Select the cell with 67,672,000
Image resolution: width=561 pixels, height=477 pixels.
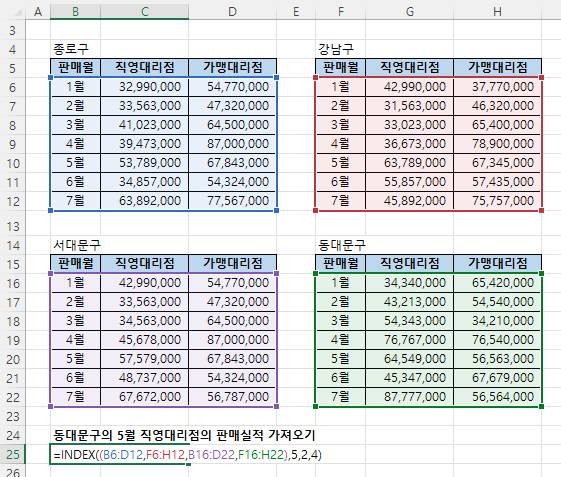(145, 397)
